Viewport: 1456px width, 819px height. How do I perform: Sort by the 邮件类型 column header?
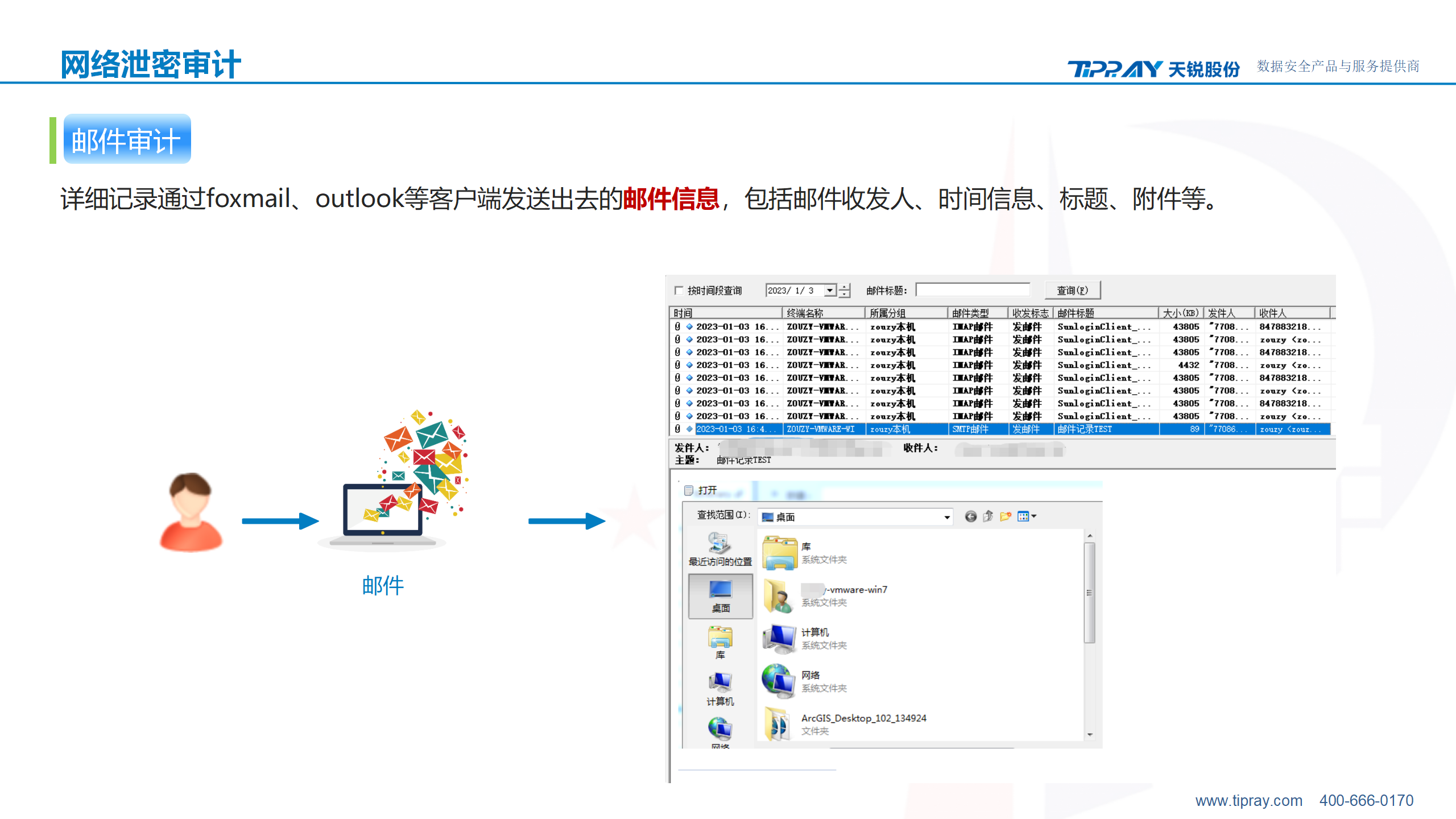[x=977, y=313]
